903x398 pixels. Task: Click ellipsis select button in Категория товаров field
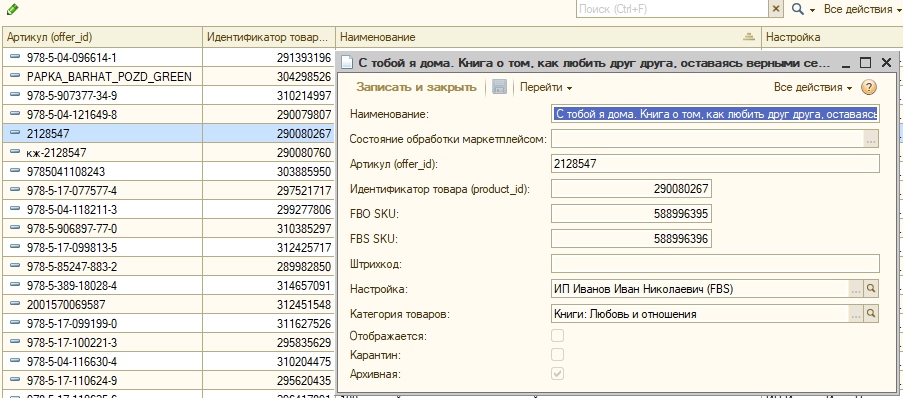(x=856, y=314)
